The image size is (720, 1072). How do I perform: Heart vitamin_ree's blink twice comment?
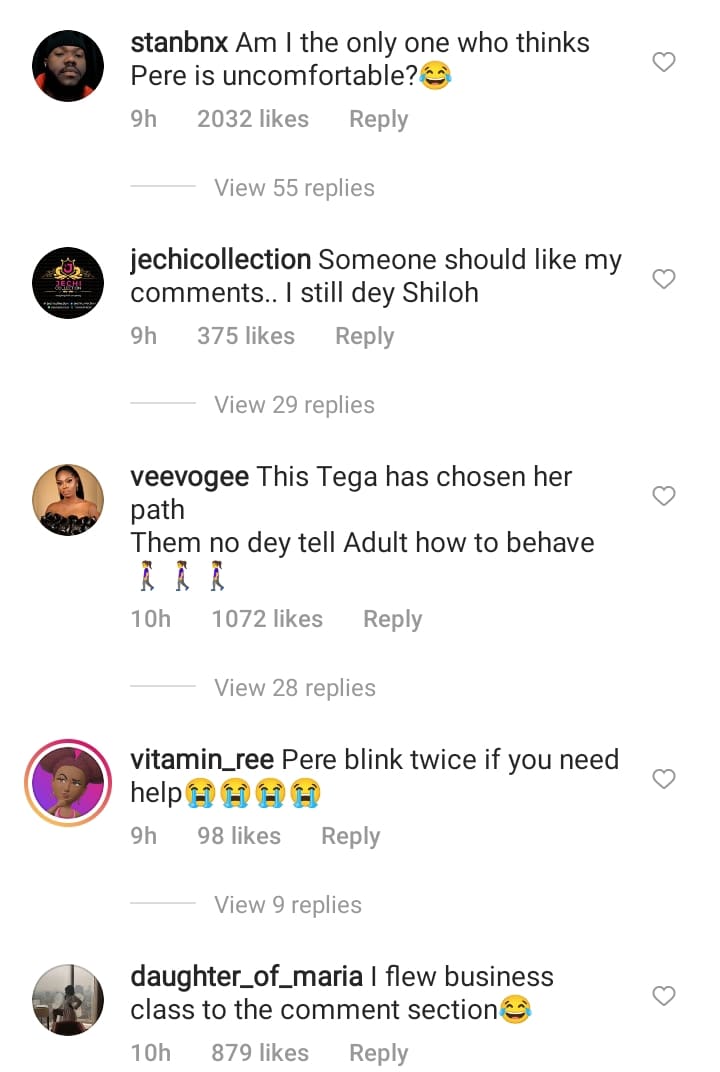pos(664,779)
